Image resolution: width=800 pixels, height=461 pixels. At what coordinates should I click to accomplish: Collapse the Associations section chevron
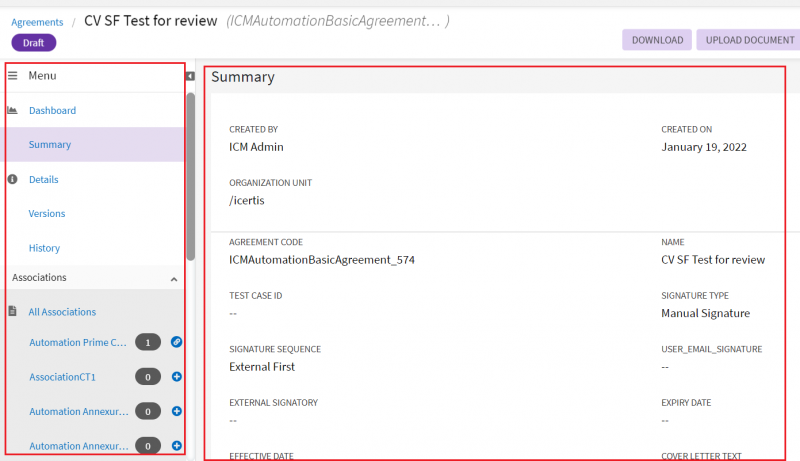point(174,279)
